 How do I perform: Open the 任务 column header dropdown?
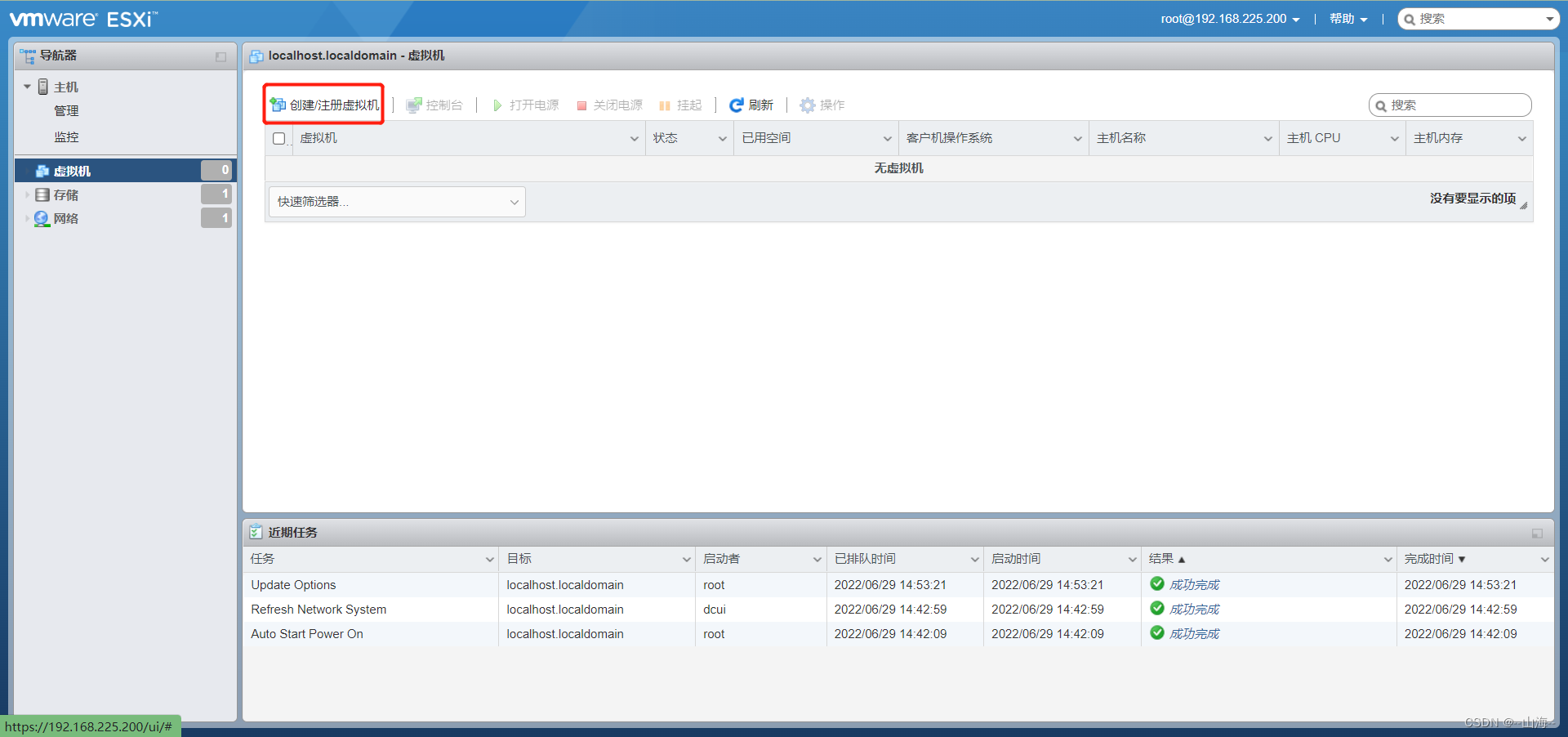coord(489,560)
